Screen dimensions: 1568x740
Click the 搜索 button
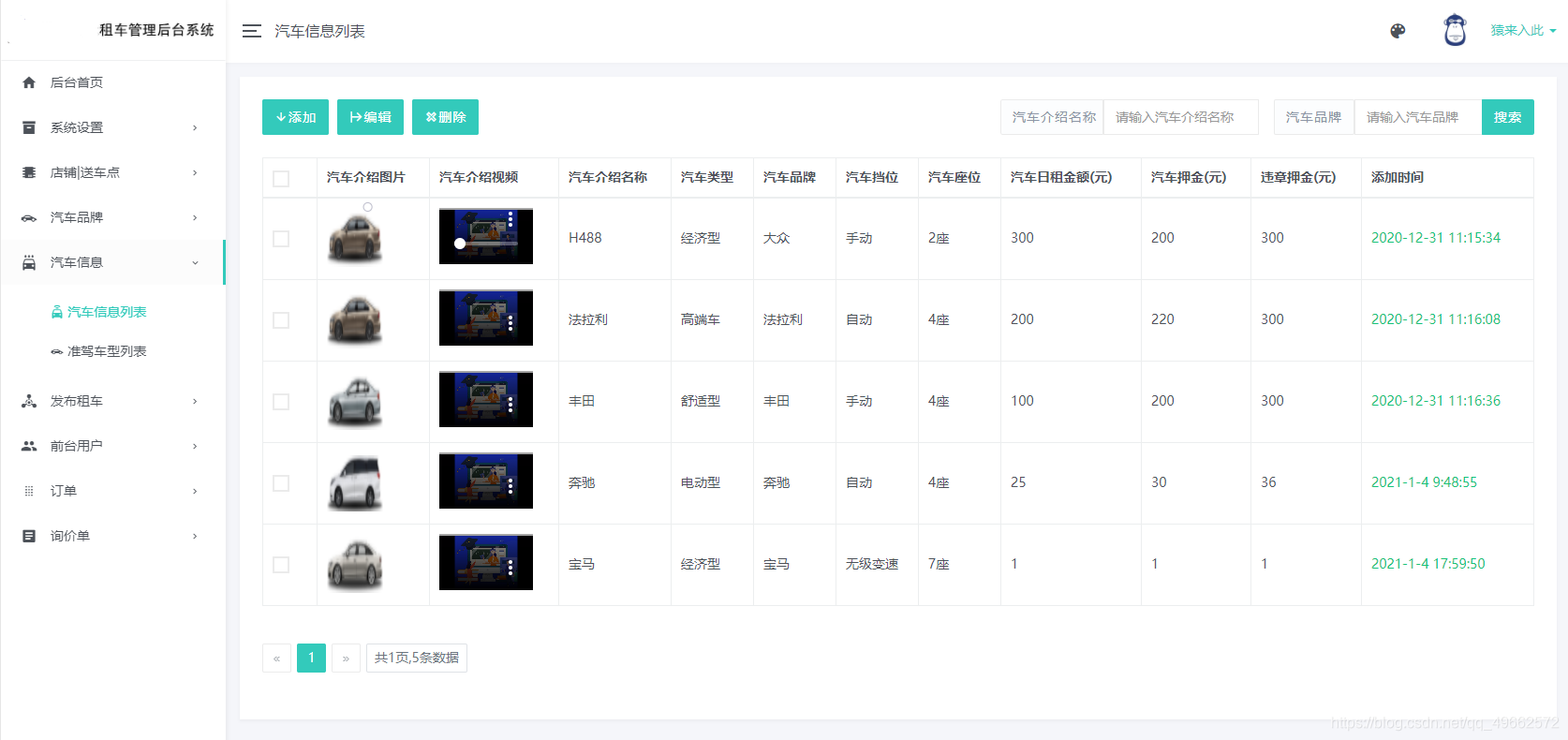coord(1507,117)
